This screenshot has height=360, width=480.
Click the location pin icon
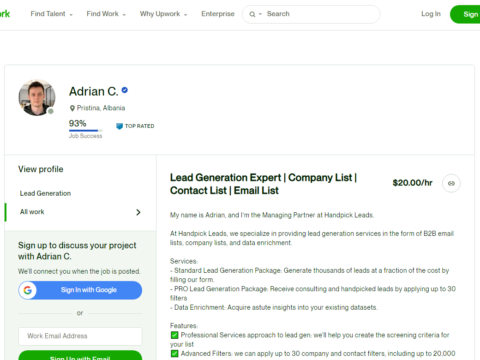point(72,108)
